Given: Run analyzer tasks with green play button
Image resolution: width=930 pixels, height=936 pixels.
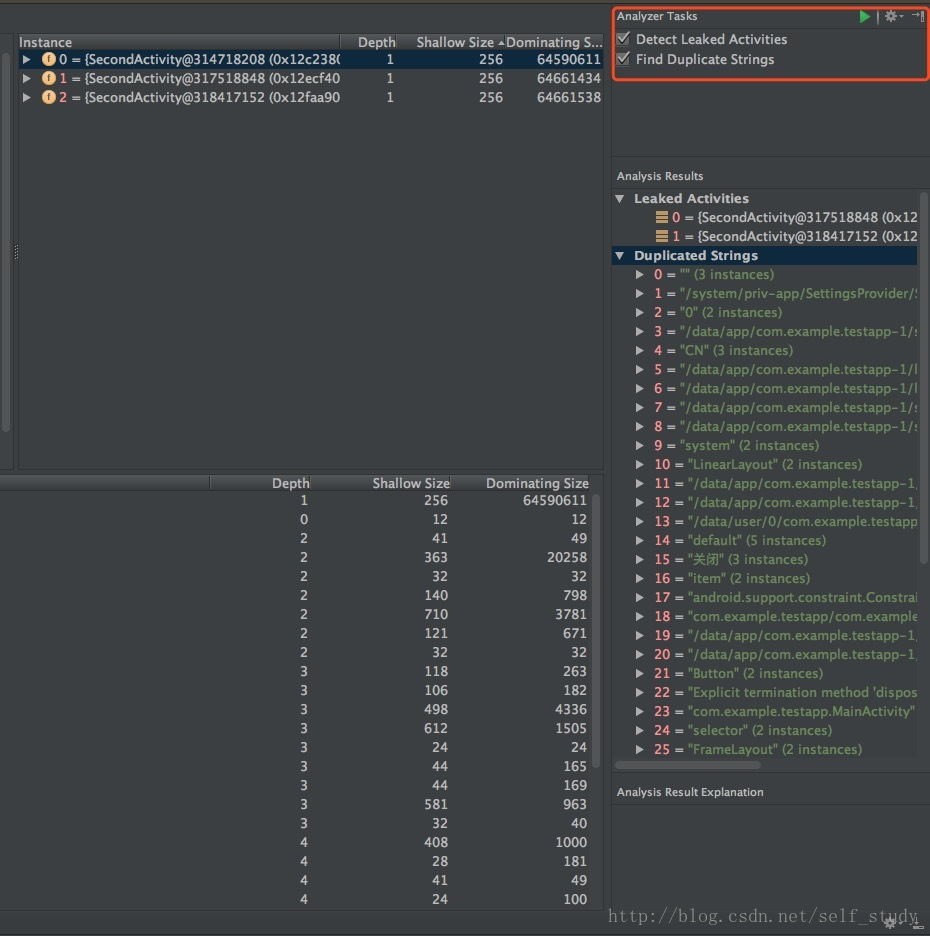Looking at the screenshot, I should tap(864, 17).
